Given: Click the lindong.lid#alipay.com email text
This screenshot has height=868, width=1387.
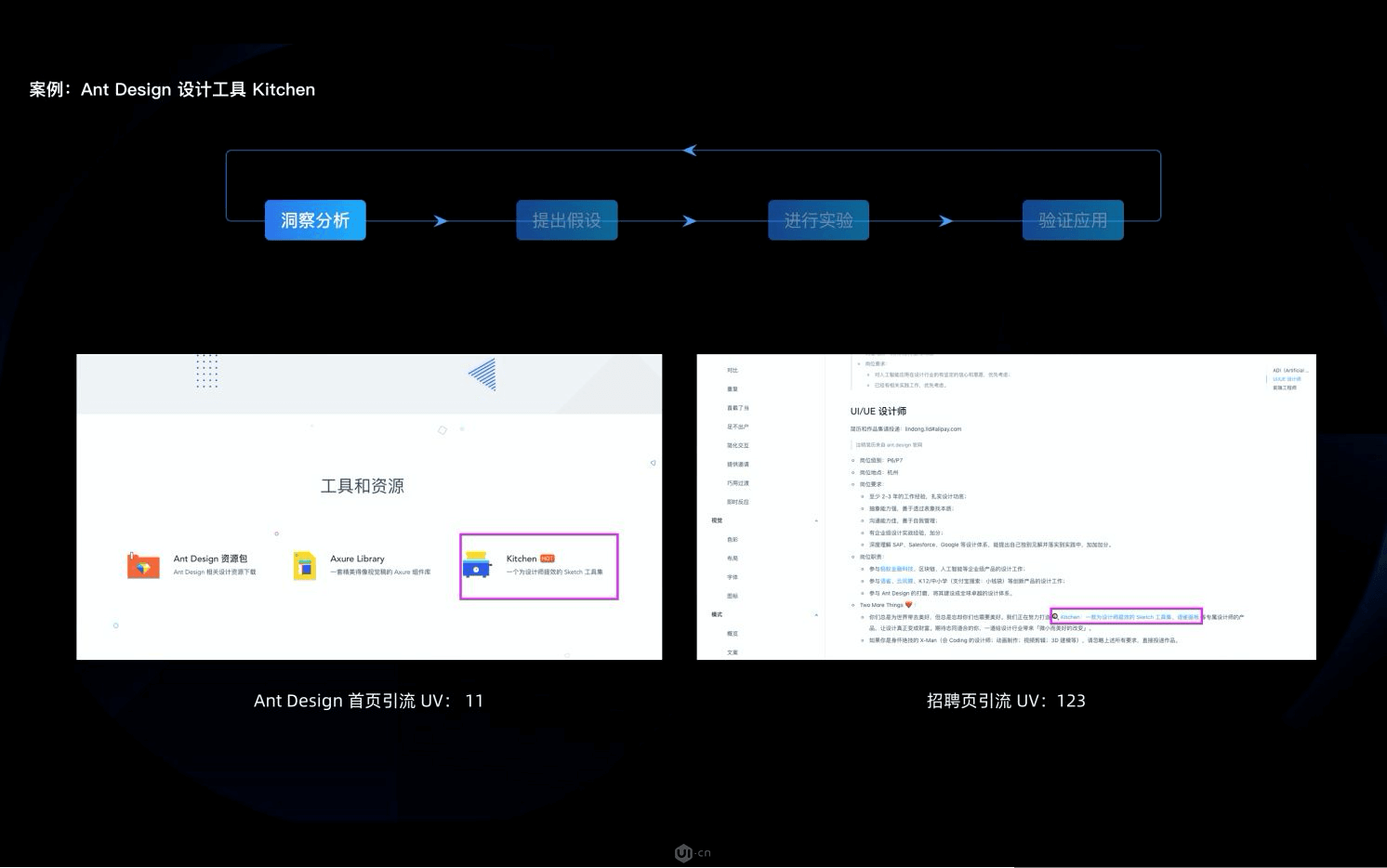Looking at the screenshot, I should point(932,429).
